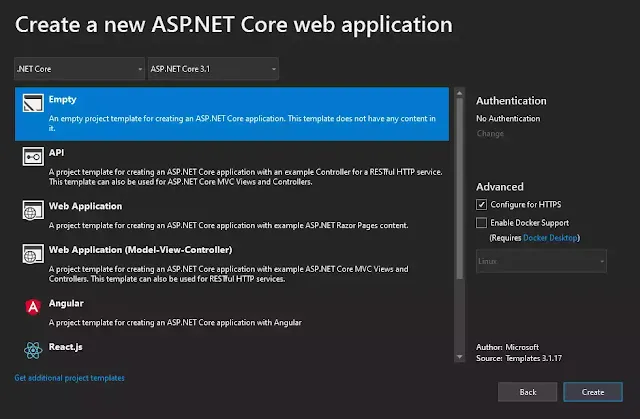Viewport: 640px width, 419px height.
Task: Click the Web Application globe icon
Action: [x=33, y=210]
